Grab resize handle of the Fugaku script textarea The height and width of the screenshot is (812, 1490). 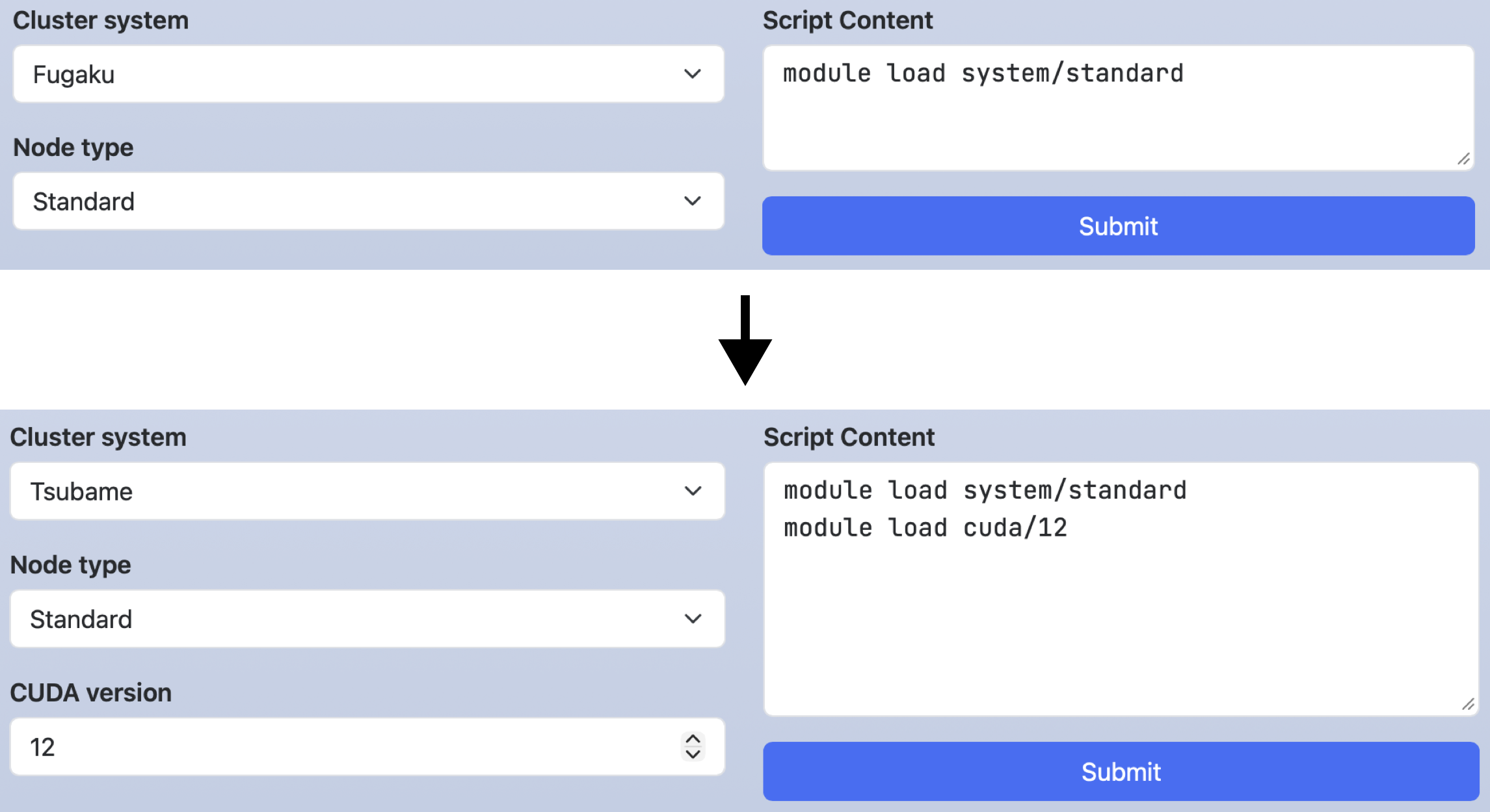click(x=1463, y=159)
